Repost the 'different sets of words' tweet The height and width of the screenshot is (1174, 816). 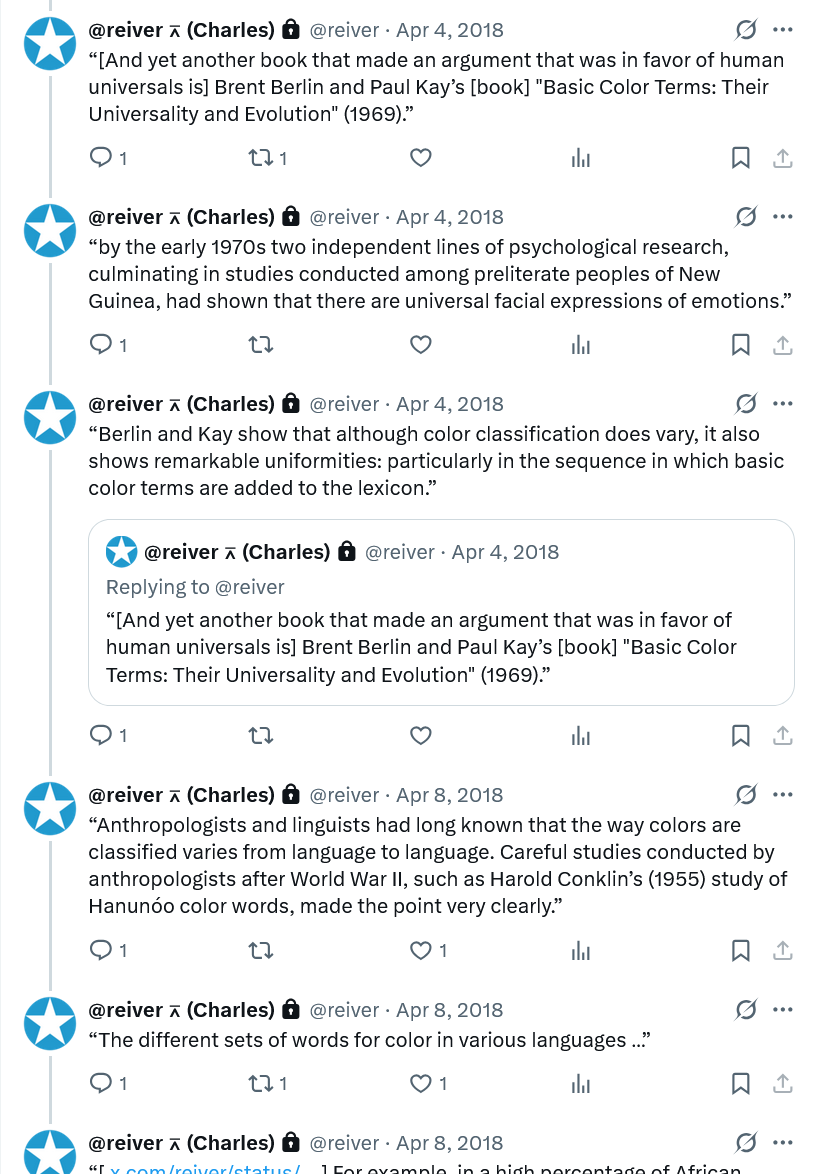(x=260, y=1084)
